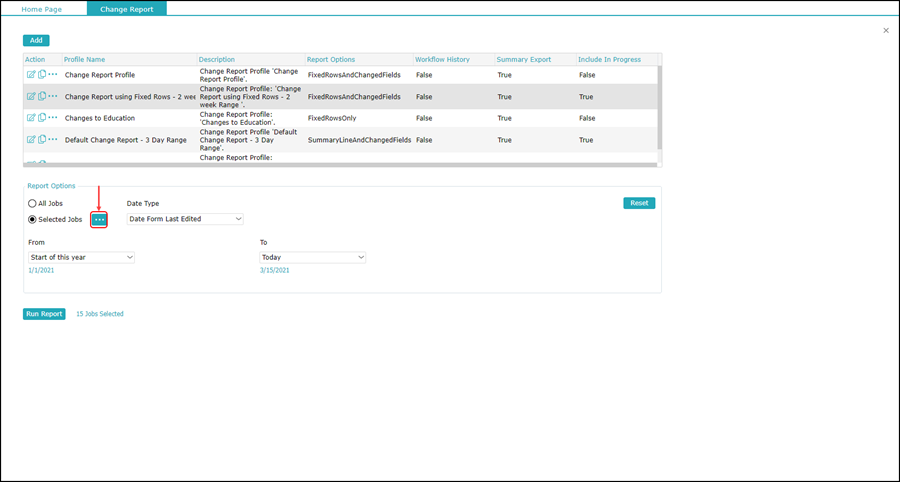Select the Selected Jobs radio button
The image size is (901, 482).
pyautogui.click(x=32, y=219)
